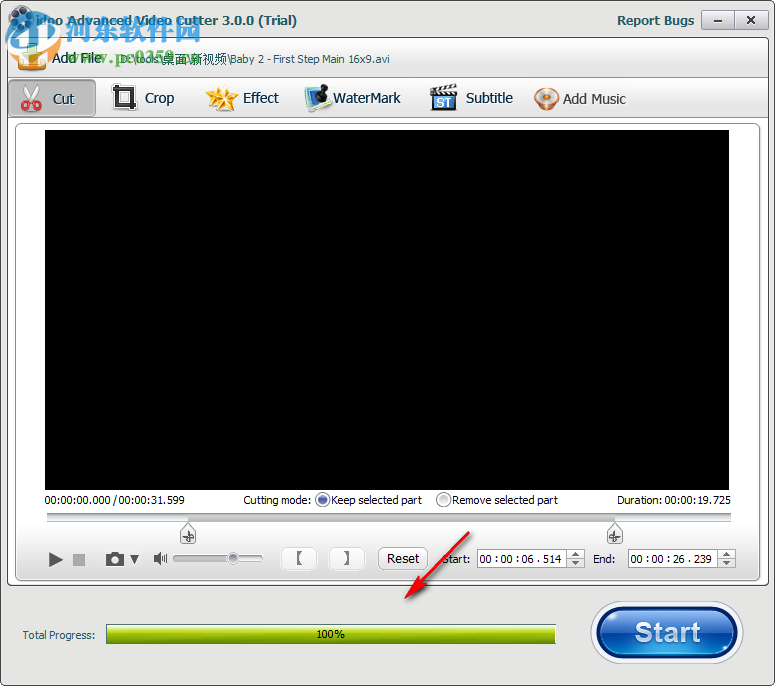Image resolution: width=775 pixels, height=686 pixels.
Task: Switch to the Add Music tab
Action: point(580,99)
